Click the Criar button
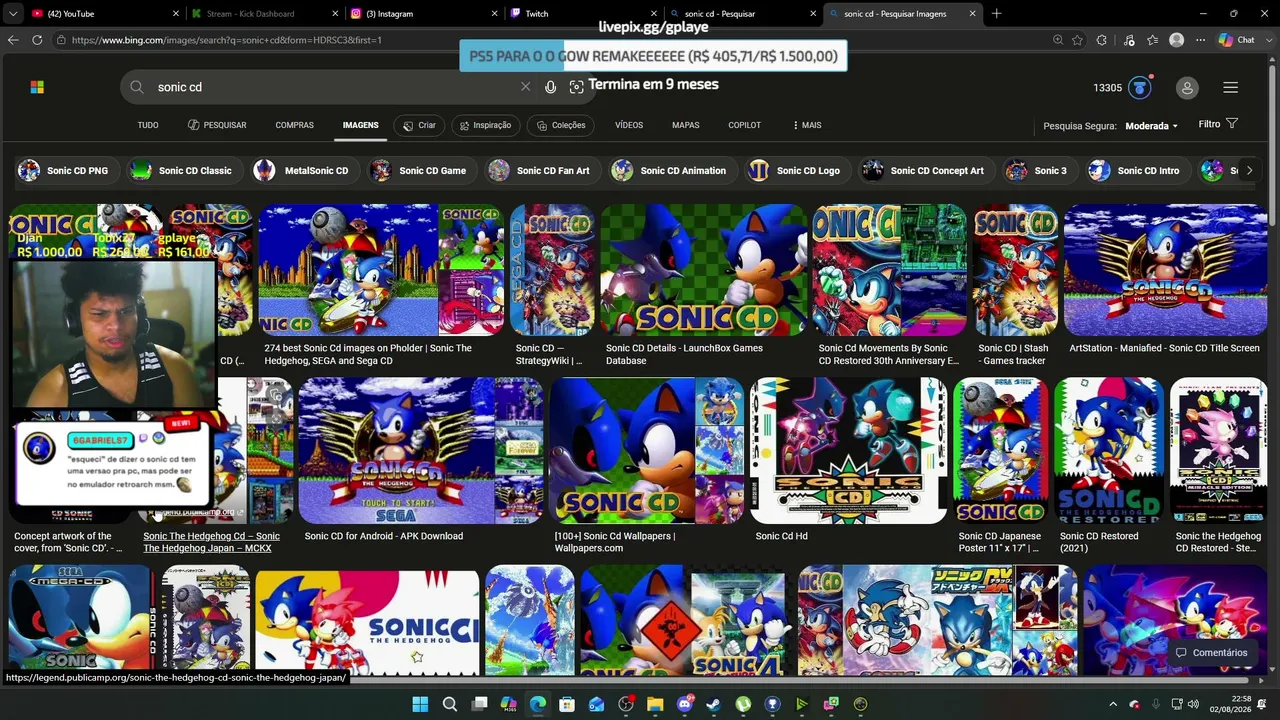1280x720 pixels. pos(420,125)
